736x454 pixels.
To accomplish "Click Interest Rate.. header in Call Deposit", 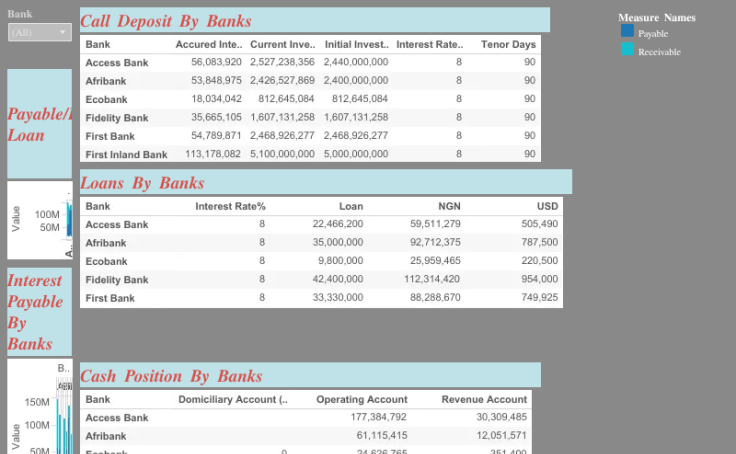I will tap(429, 45).
